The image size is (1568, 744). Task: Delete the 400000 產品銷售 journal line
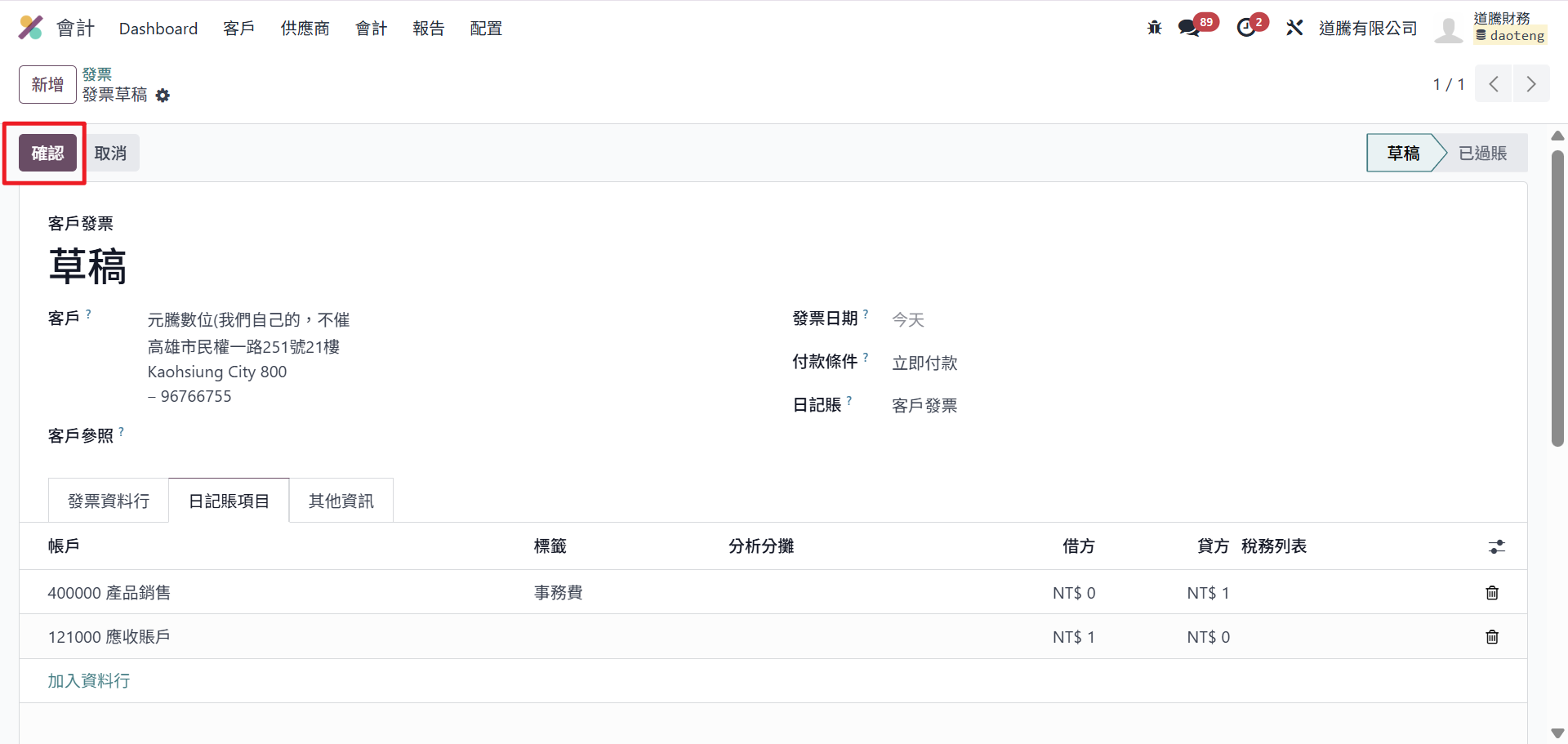[1492, 593]
